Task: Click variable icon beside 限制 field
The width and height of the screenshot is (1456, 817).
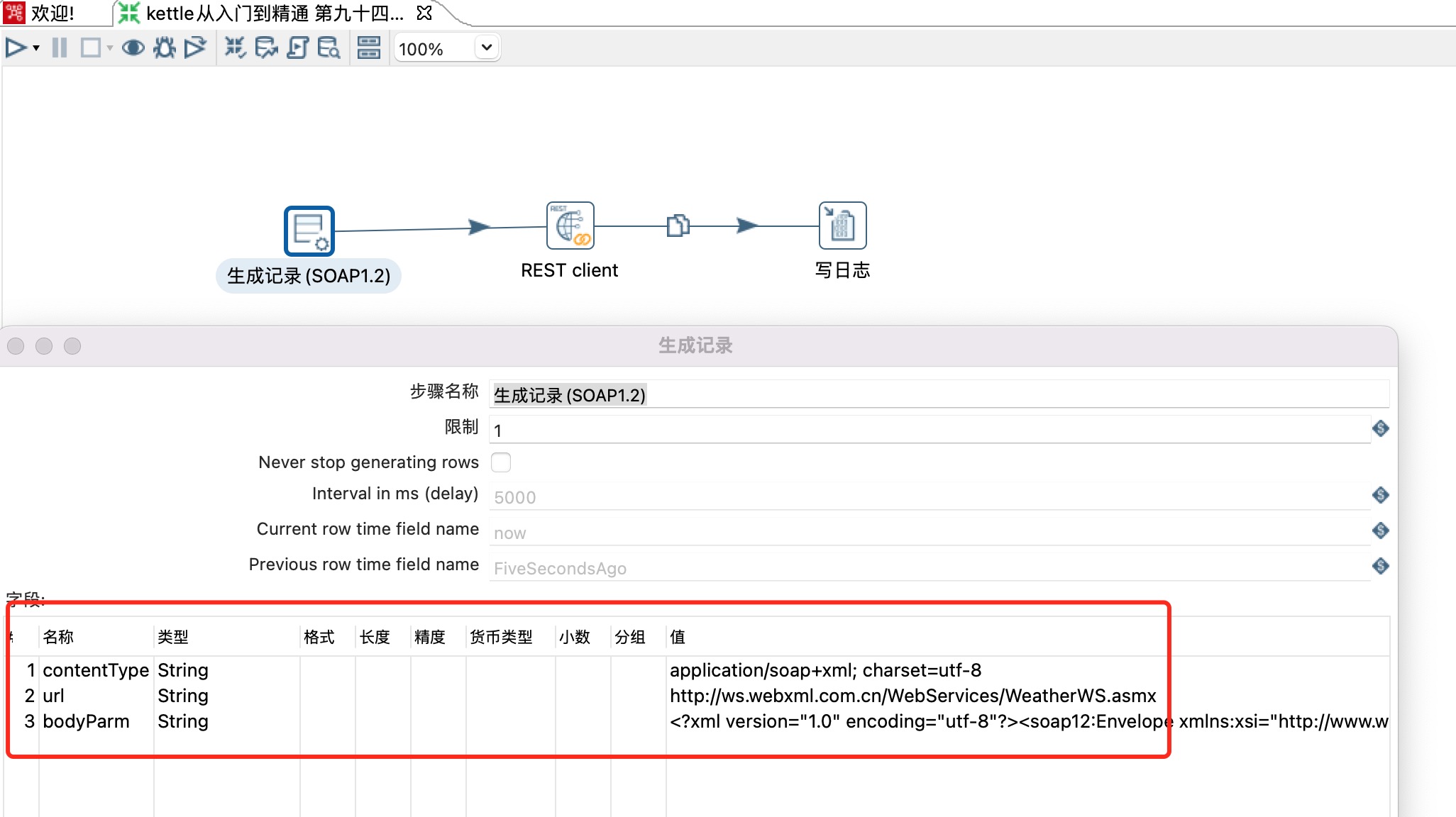Action: point(1380,428)
